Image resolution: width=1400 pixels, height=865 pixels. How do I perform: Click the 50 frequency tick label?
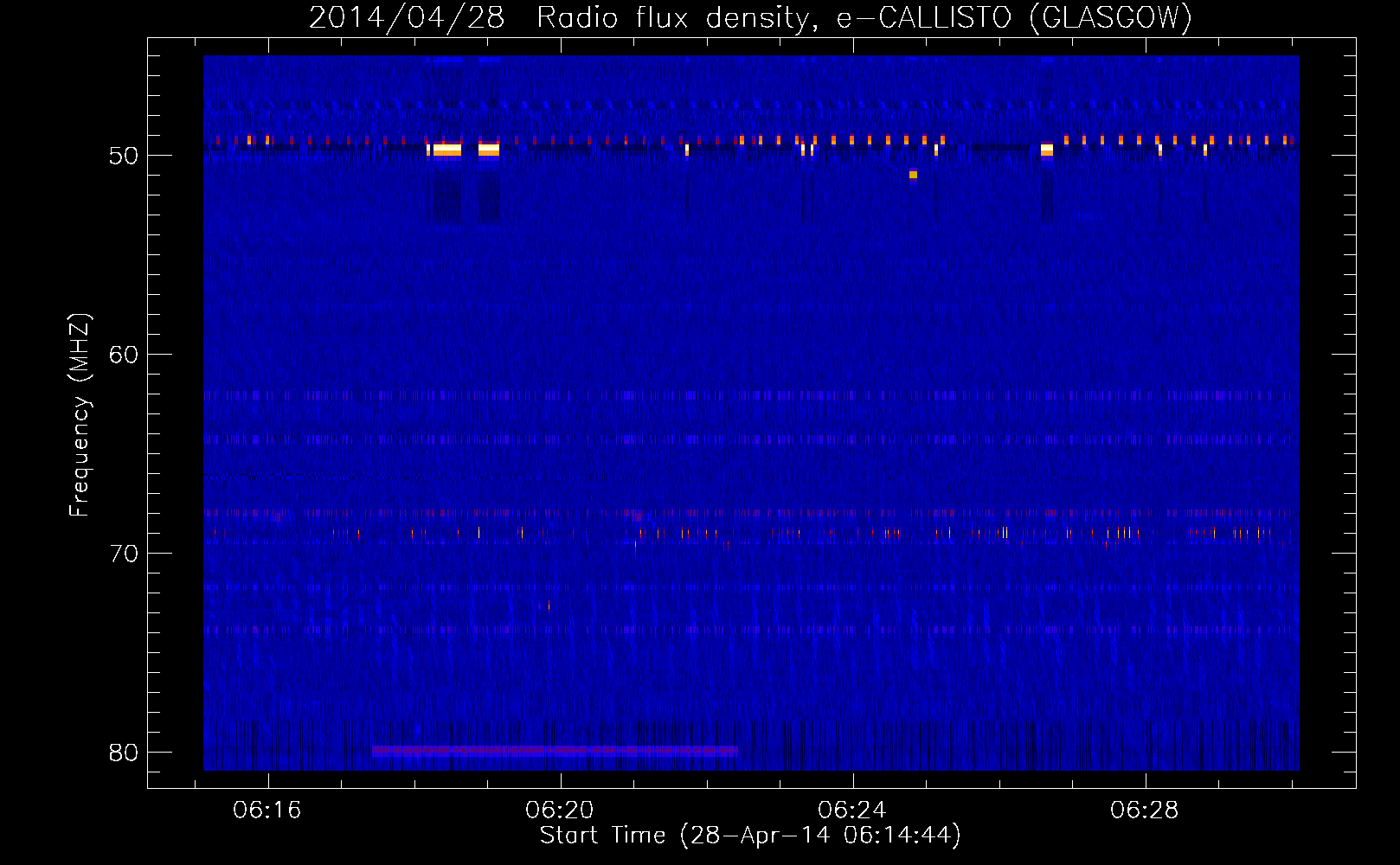[124, 156]
